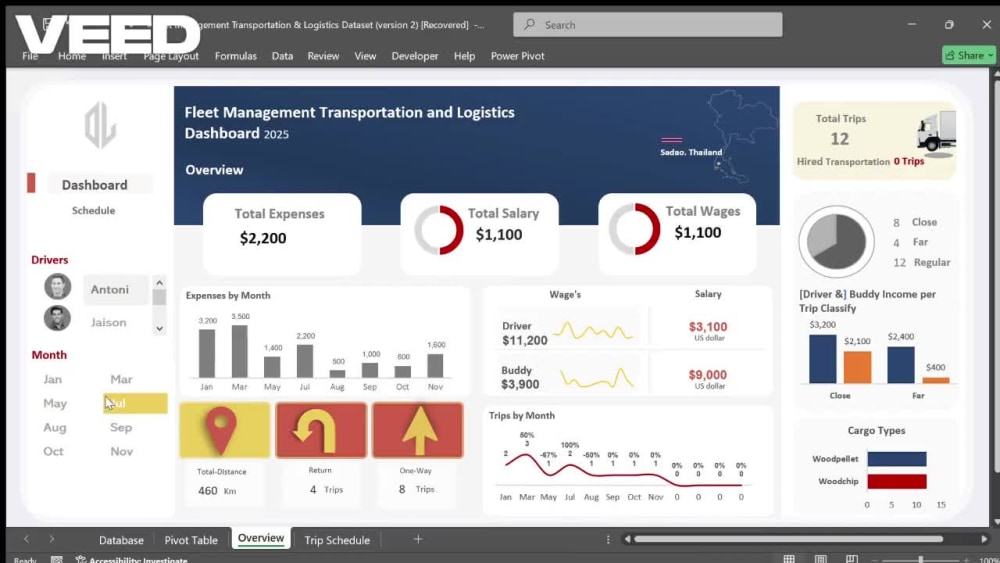Click the search magnifier icon

click(529, 25)
